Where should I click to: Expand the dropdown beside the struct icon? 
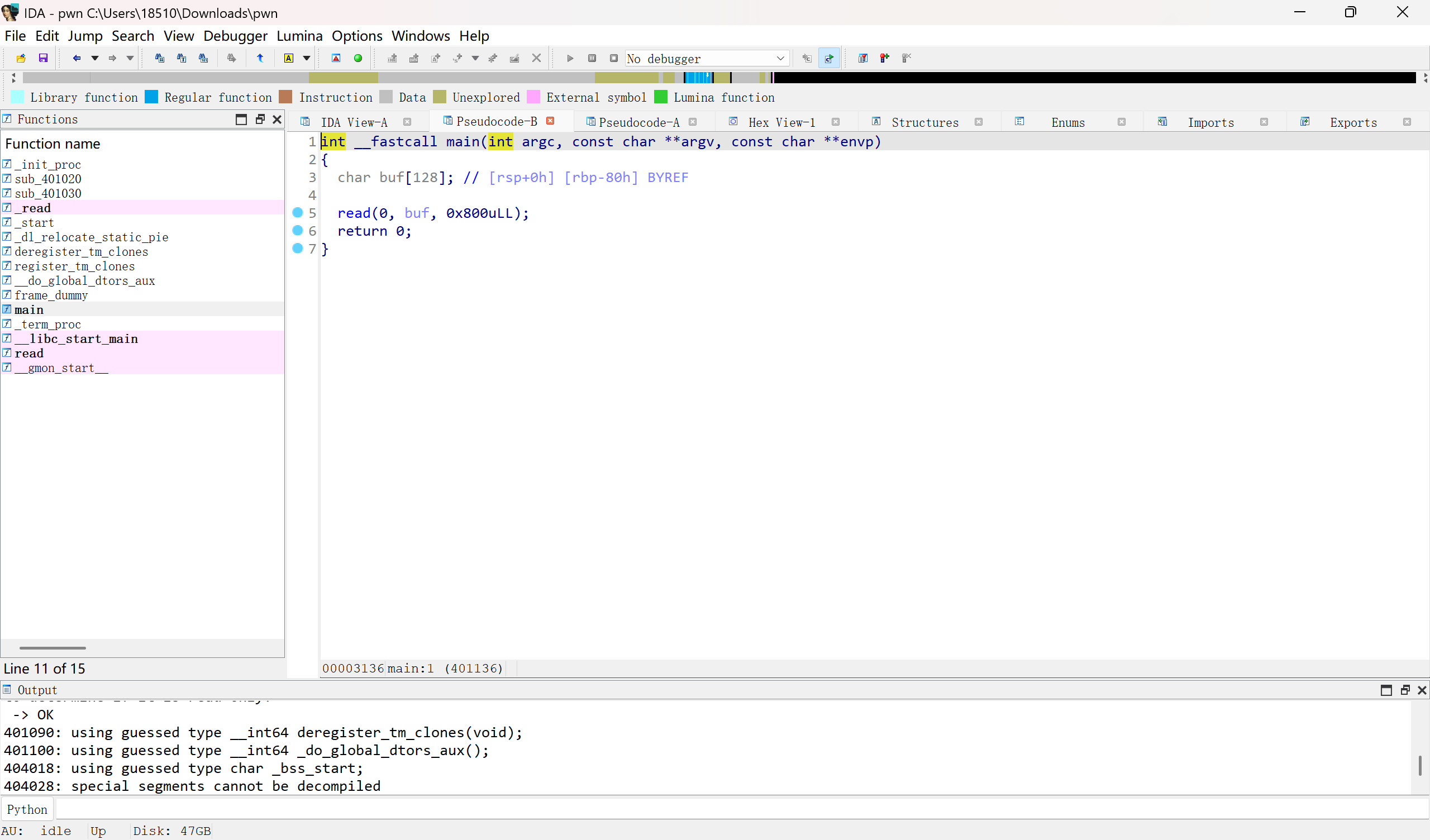tap(475, 58)
